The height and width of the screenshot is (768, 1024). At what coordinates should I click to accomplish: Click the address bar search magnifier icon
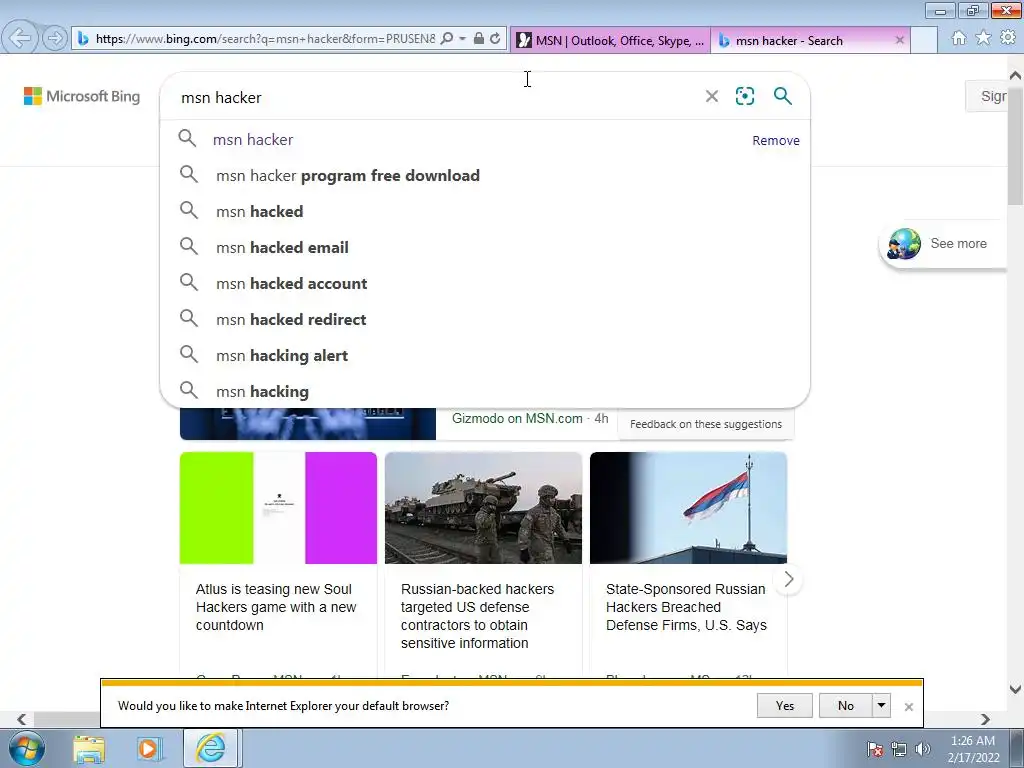click(447, 39)
